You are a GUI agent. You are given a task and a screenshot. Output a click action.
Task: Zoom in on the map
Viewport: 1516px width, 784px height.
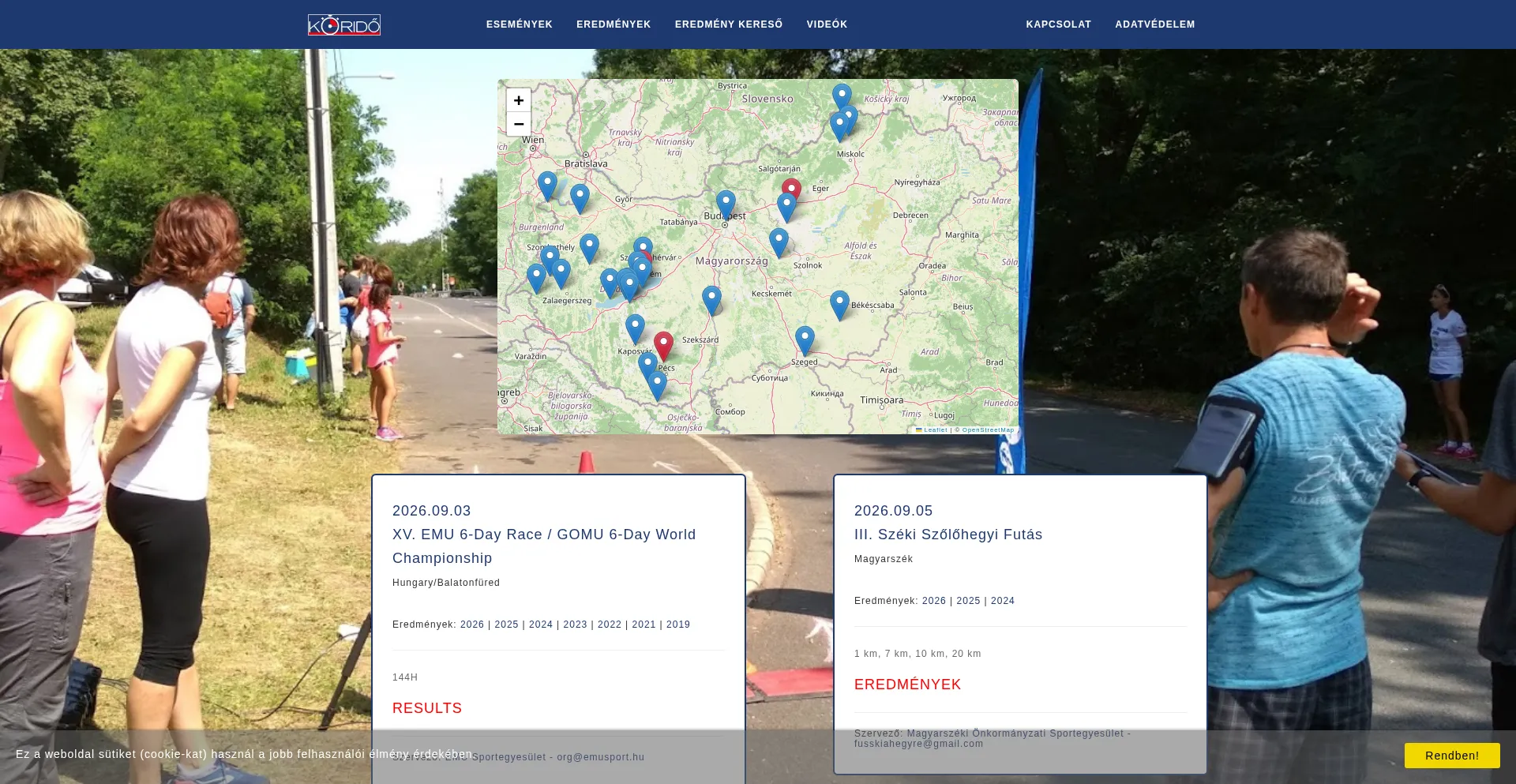[519, 100]
